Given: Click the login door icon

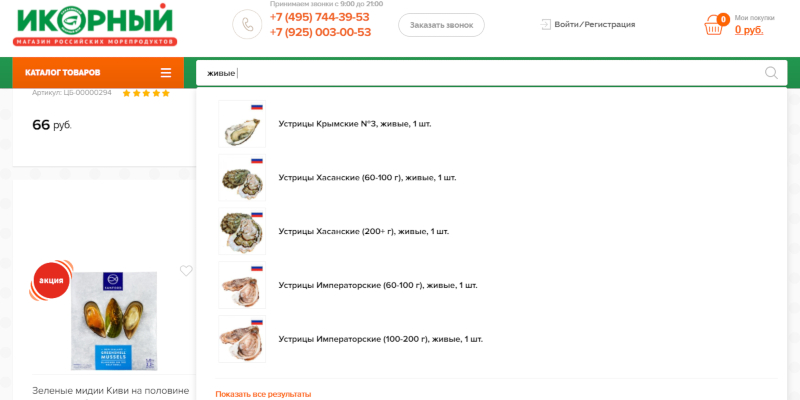Looking at the screenshot, I should pyautogui.click(x=545, y=24).
